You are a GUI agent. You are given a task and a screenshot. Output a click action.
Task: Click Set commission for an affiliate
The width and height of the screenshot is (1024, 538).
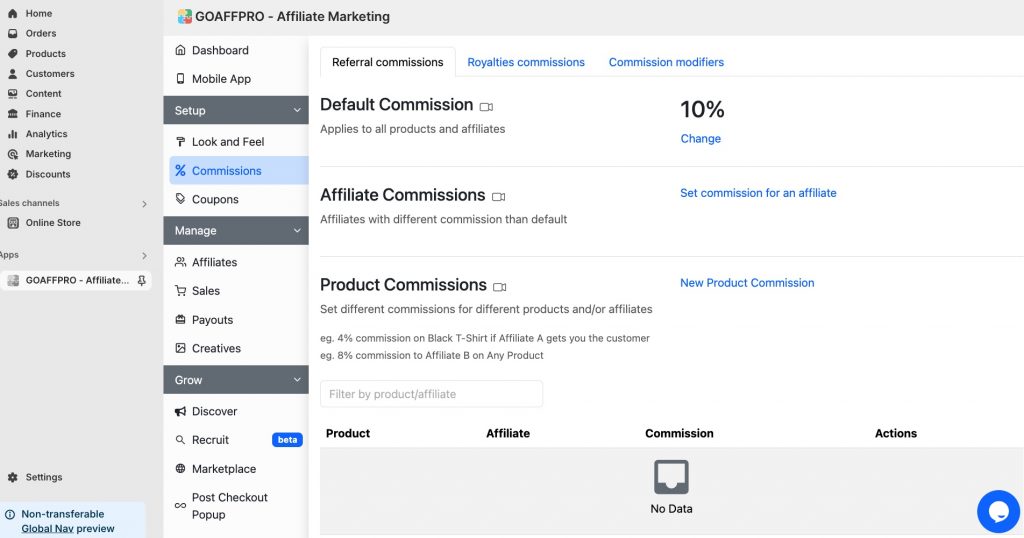click(758, 193)
